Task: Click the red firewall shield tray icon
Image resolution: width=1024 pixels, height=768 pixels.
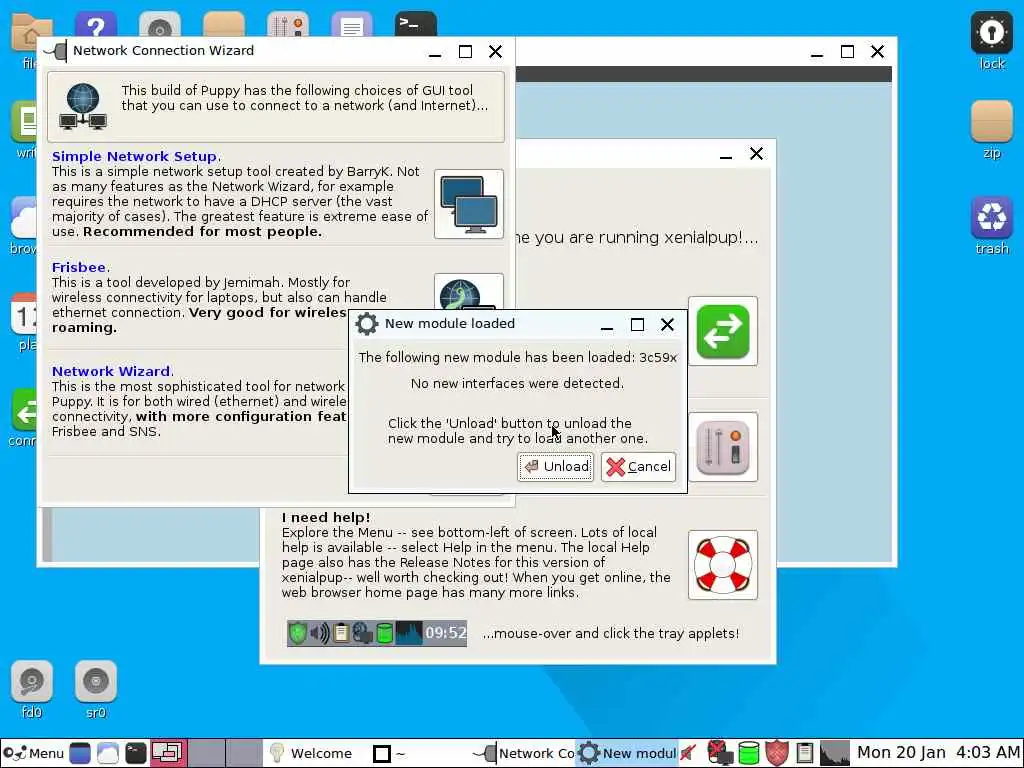Action: [776, 753]
